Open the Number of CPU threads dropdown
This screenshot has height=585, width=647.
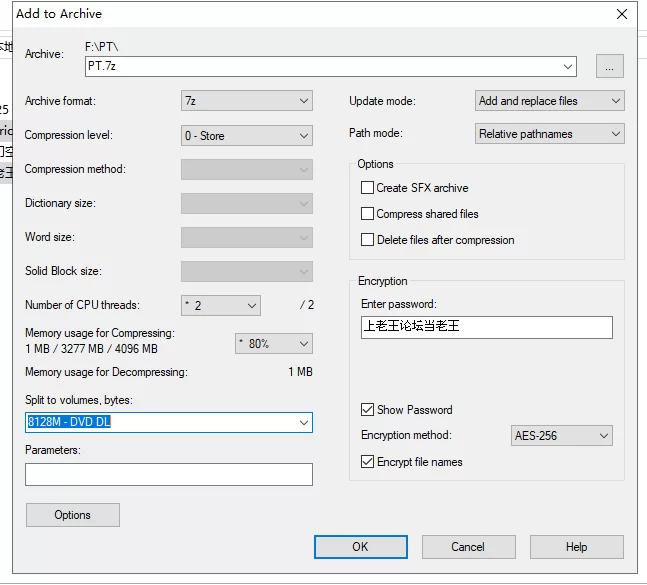[x=220, y=305]
